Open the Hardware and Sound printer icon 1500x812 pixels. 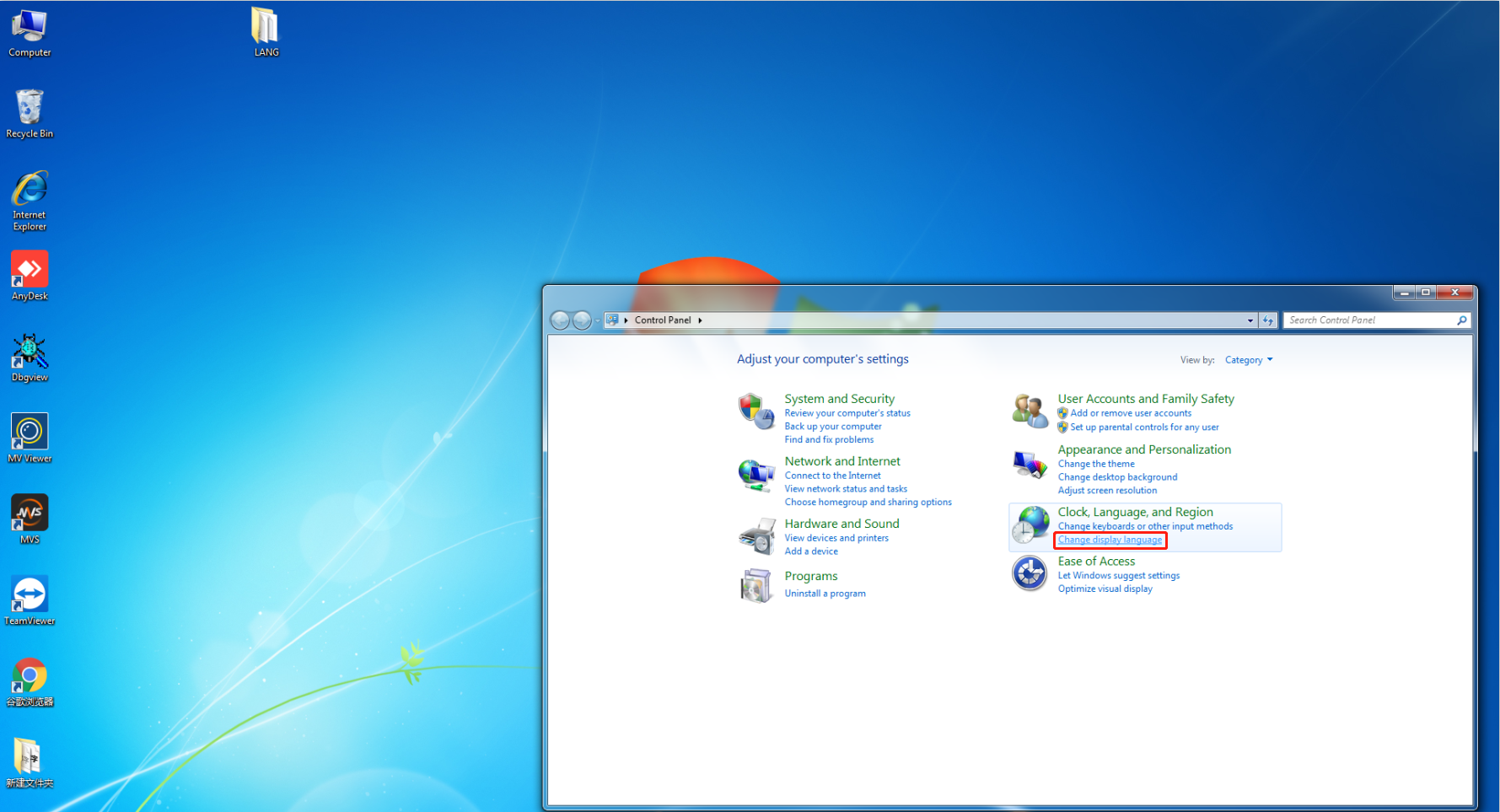coord(755,536)
